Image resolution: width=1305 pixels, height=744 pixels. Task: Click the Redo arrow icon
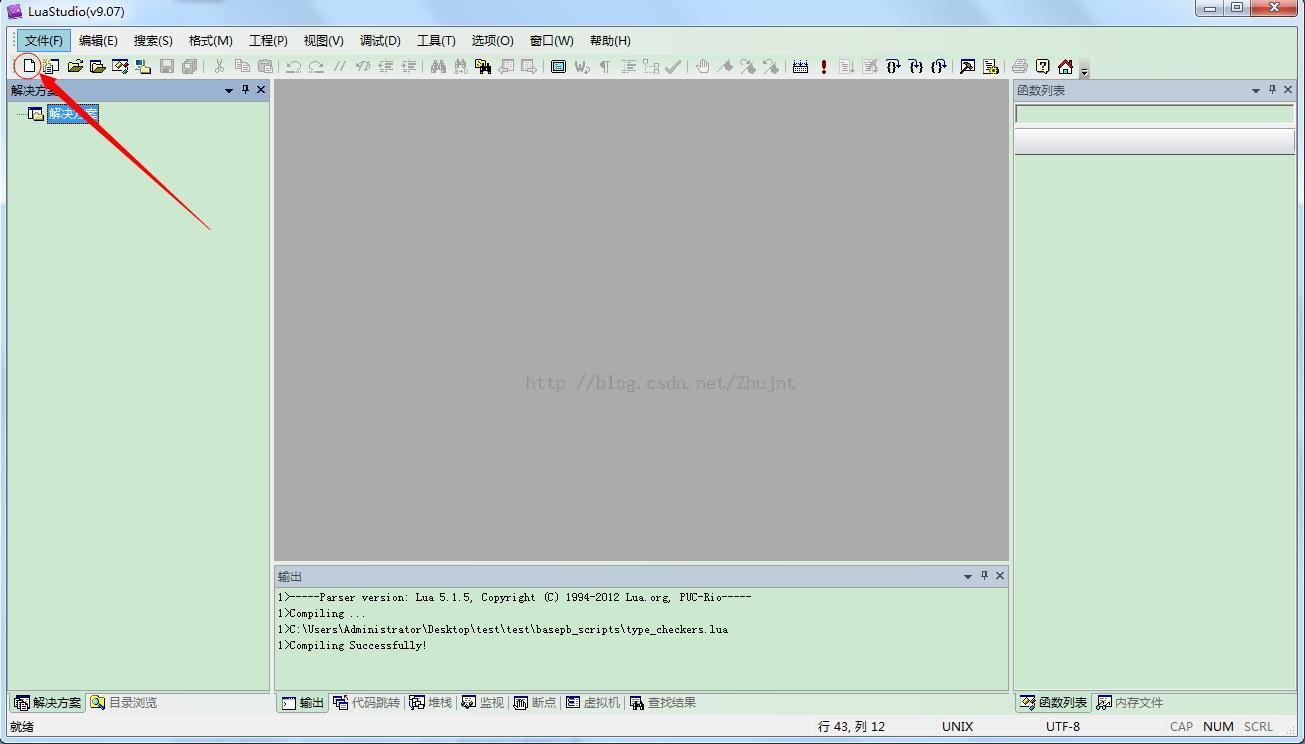pyautogui.click(x=316, y=66)
